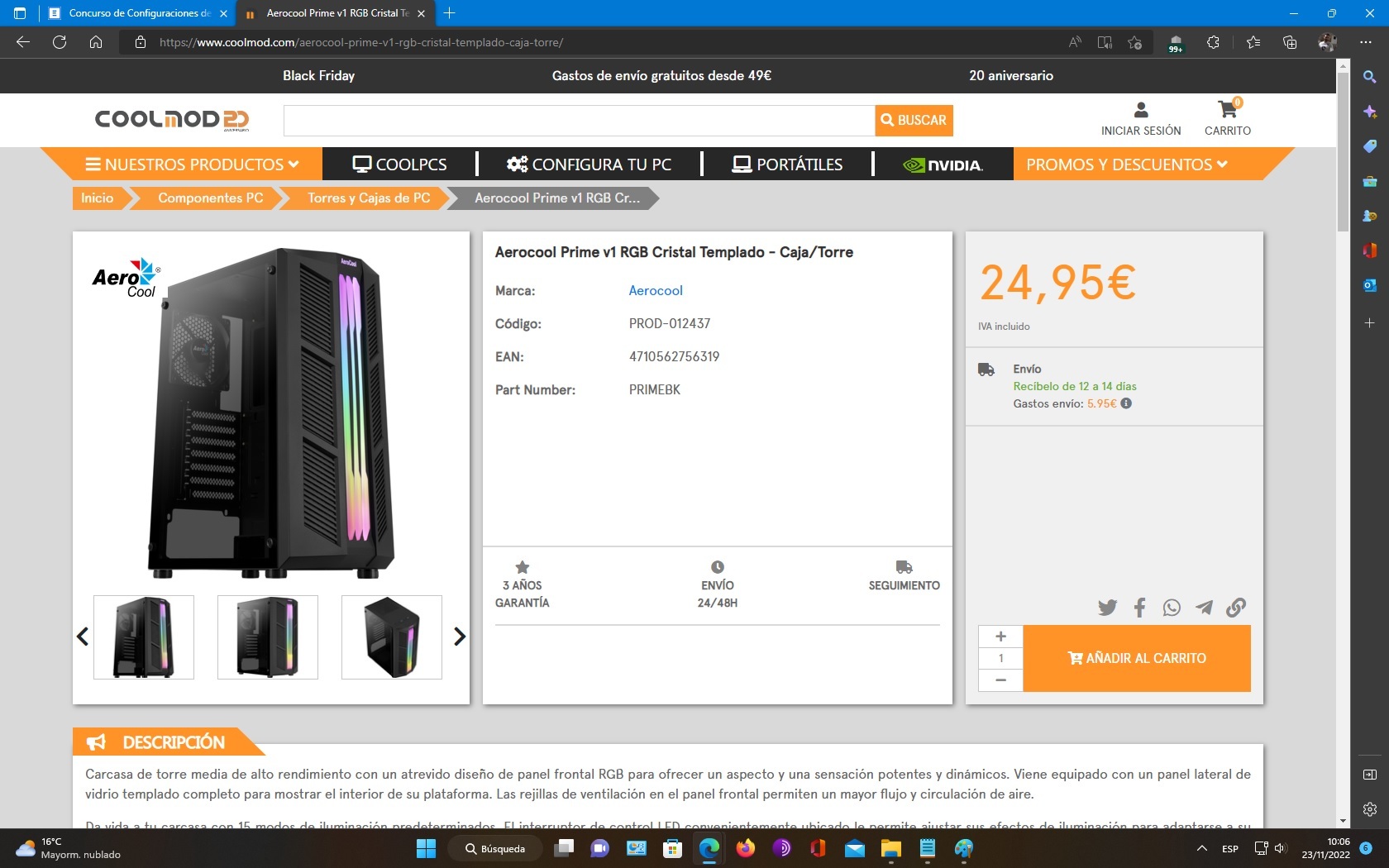Viewport: 1389px width, 868px height.
Task: Copy product link with chain icon
Action: tap(1236, 608)
